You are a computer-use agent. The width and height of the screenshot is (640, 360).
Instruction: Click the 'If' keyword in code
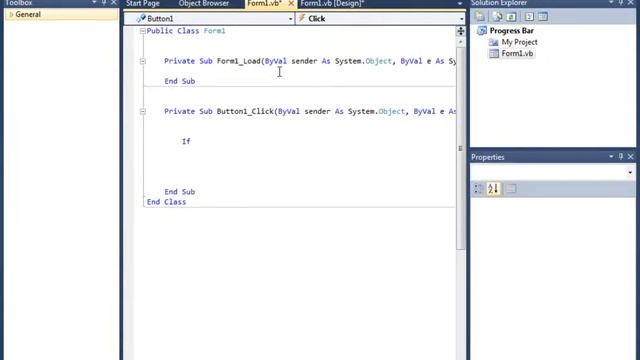pos(186,141)
